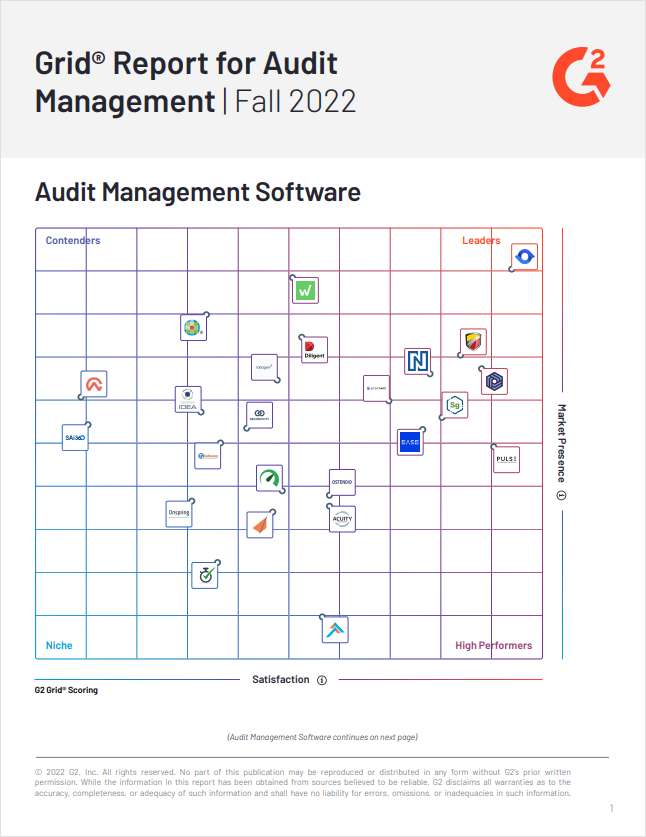Click the pale logo left of Diligent
Viewport: 646px width, 837px height.
(264, 367)
